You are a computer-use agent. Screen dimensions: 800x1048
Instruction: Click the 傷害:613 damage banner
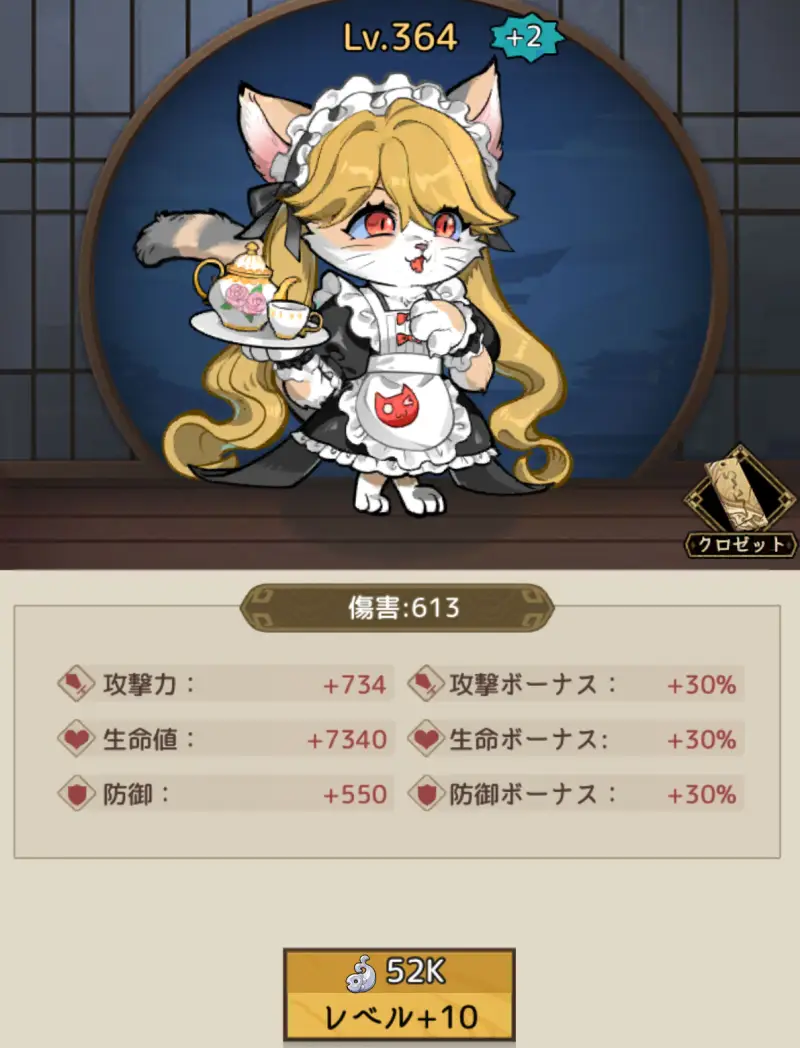click(398, 608)
